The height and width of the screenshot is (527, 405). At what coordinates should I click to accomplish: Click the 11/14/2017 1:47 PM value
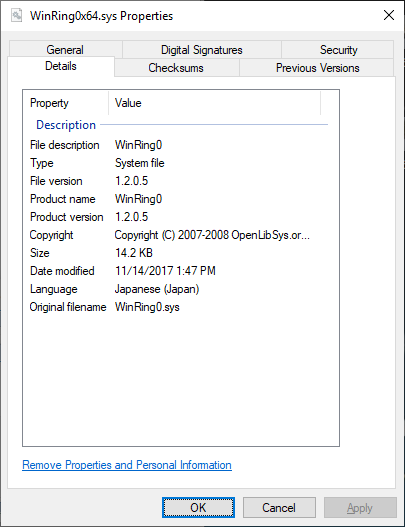pos(165,271)
